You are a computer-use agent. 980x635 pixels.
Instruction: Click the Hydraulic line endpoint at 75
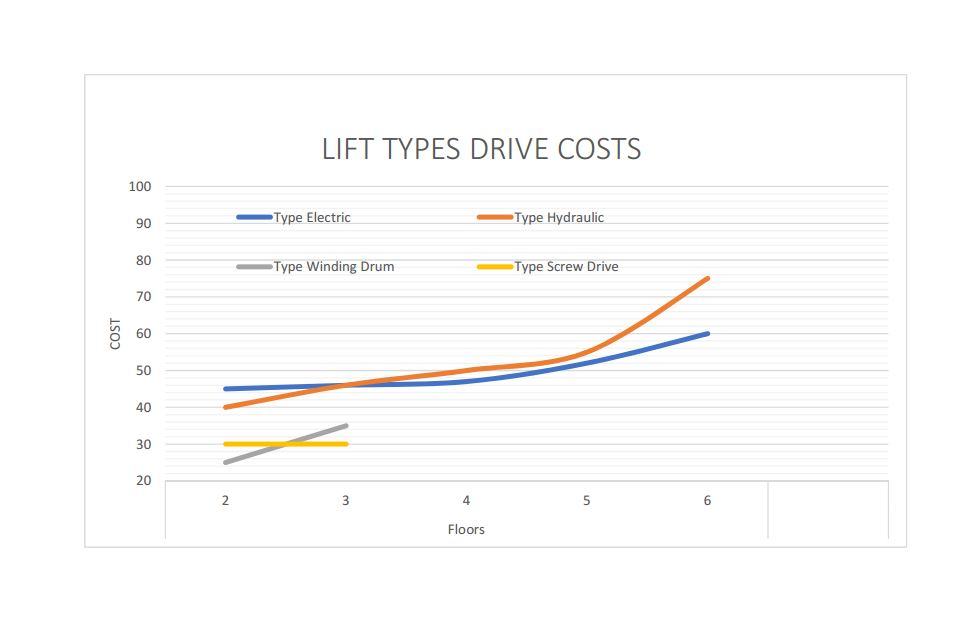click(x=707, y=277)
